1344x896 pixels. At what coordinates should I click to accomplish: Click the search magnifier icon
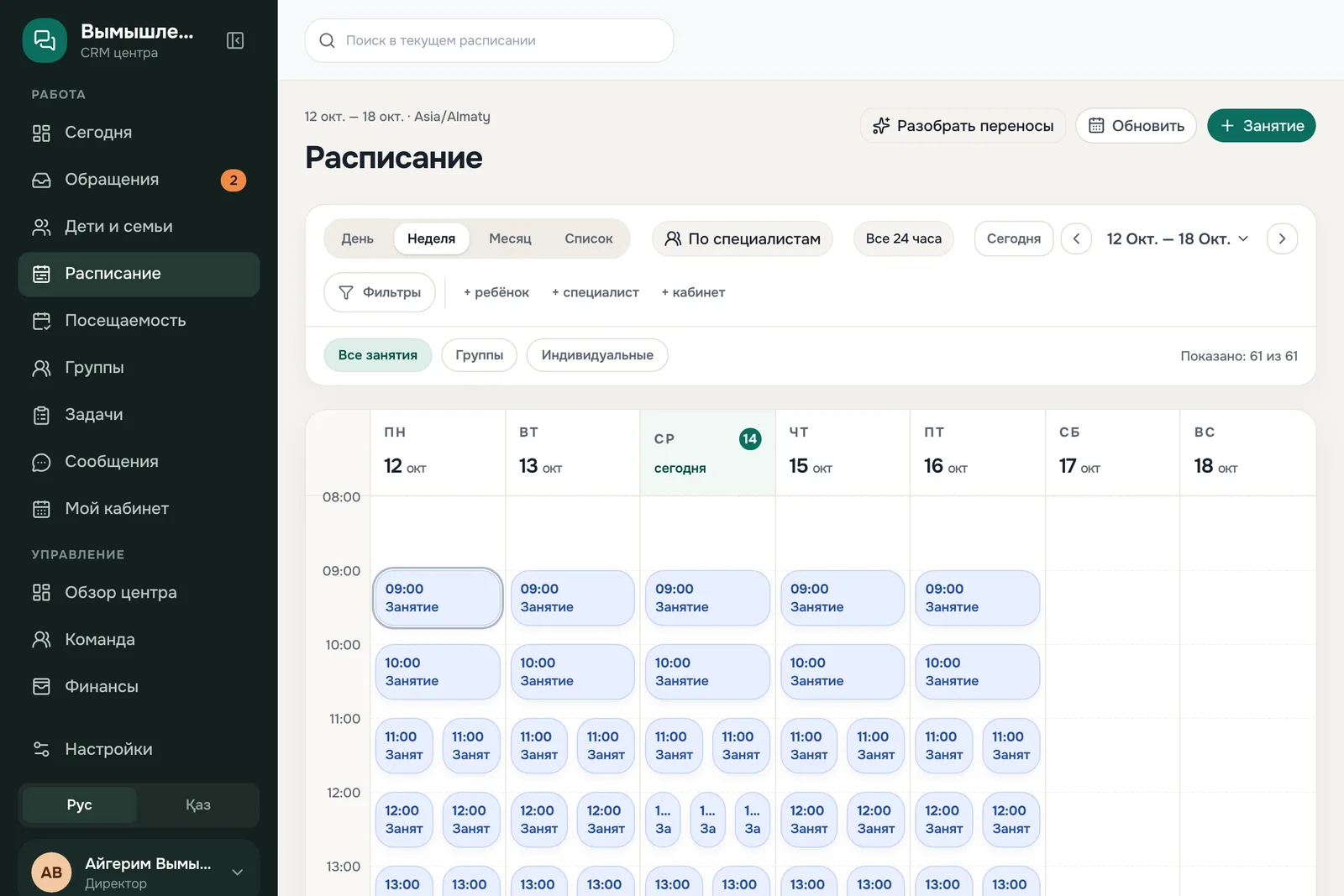coord(328,40)
